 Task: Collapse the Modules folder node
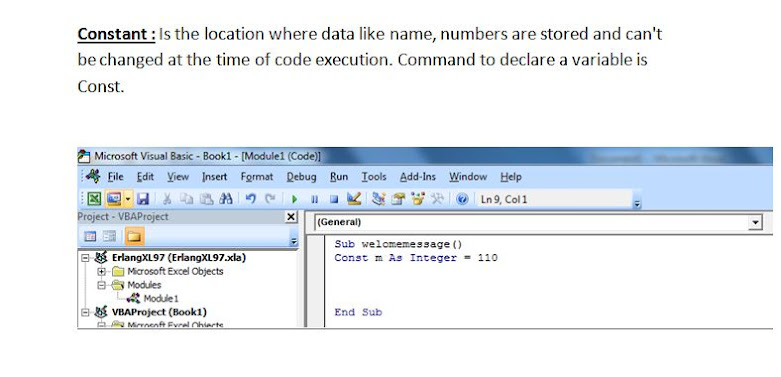tap(102, 285)
